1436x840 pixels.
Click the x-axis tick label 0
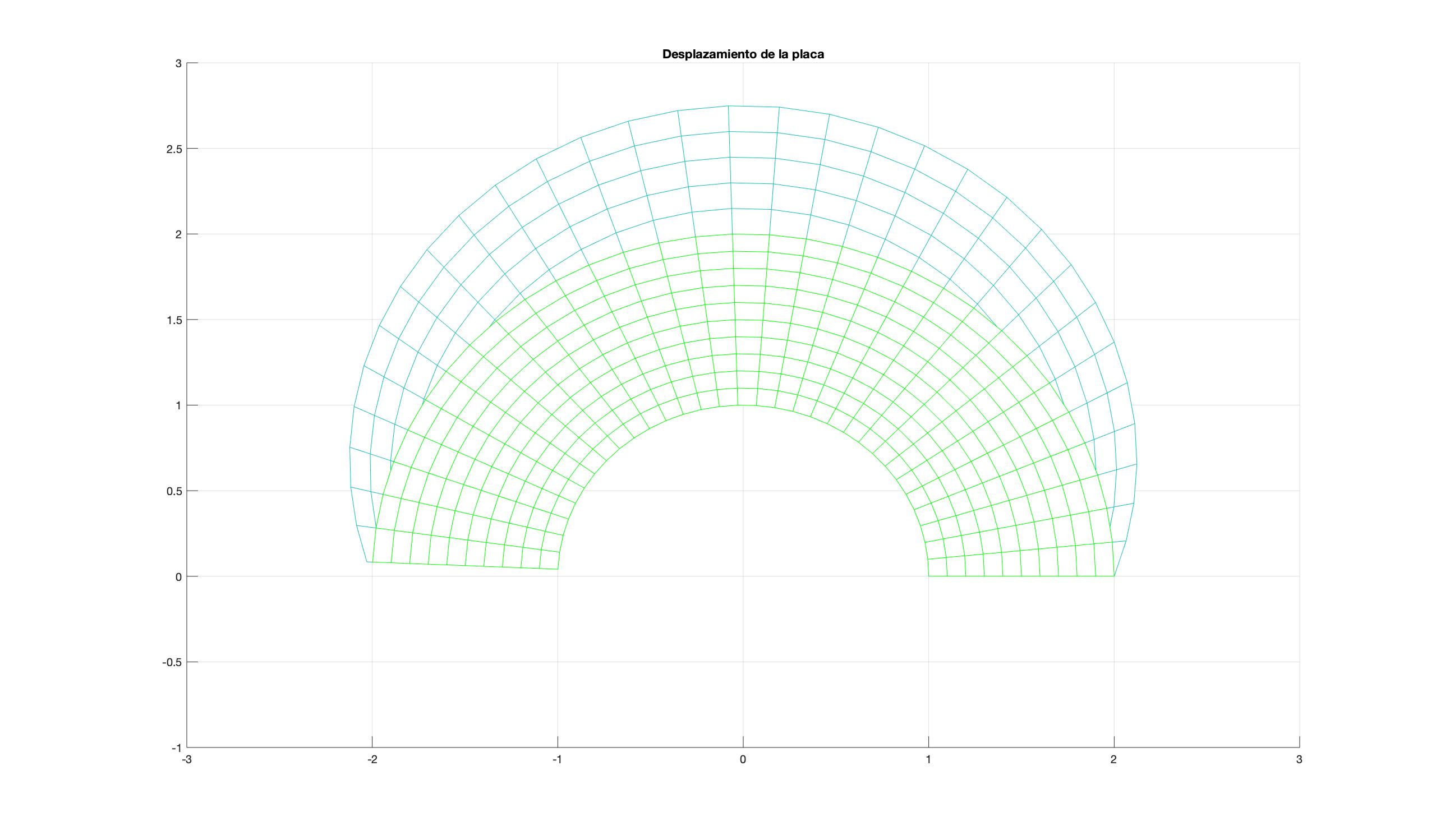click(x=743, y=760)
